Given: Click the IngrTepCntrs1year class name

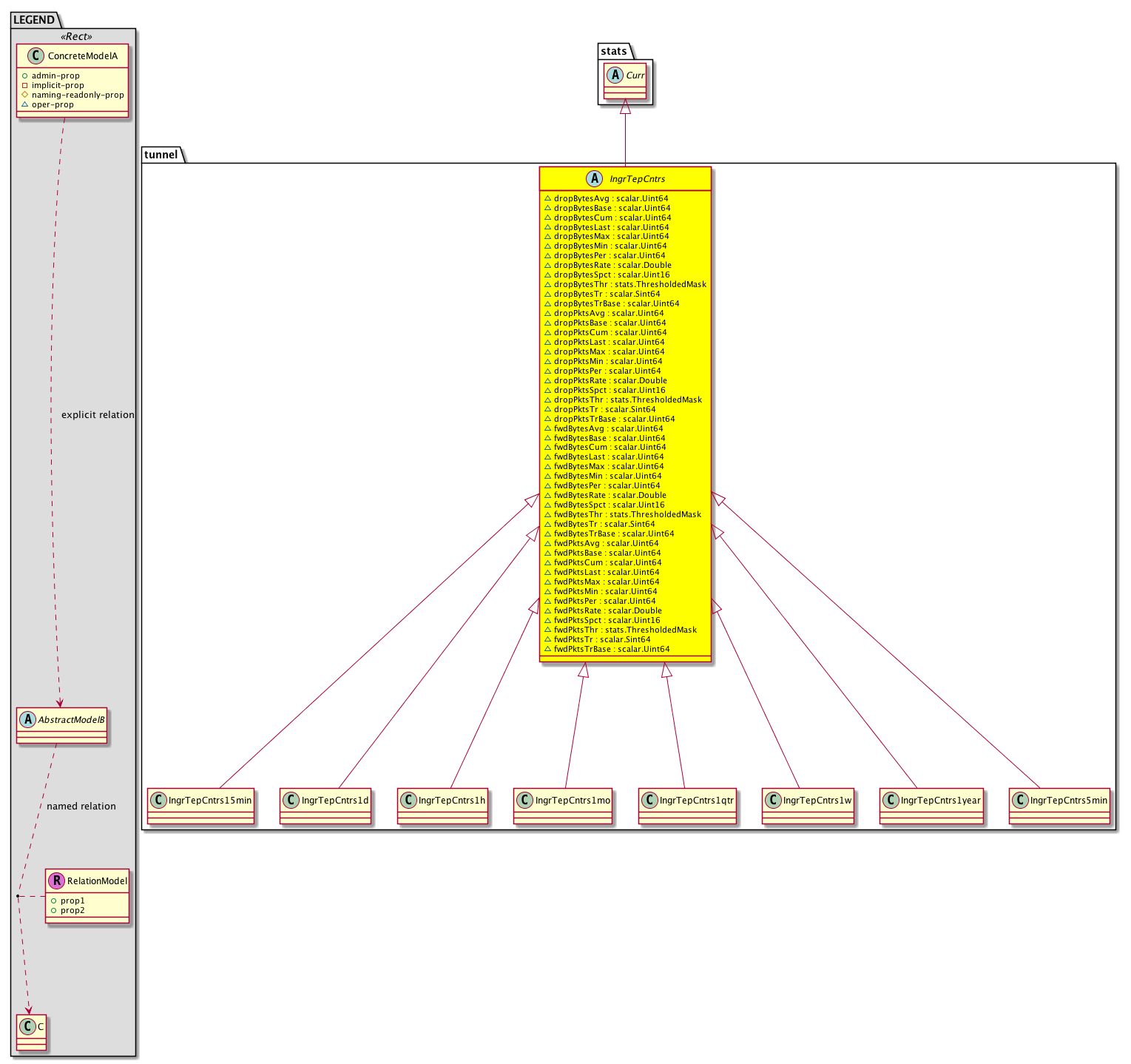Looking at the screenshot, I should 940,800.
